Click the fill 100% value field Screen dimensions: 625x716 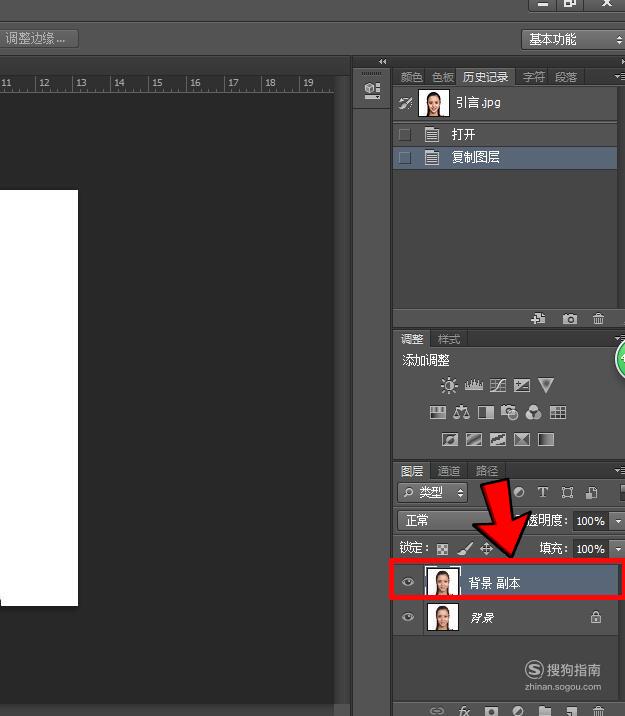(x=590, y=548)
